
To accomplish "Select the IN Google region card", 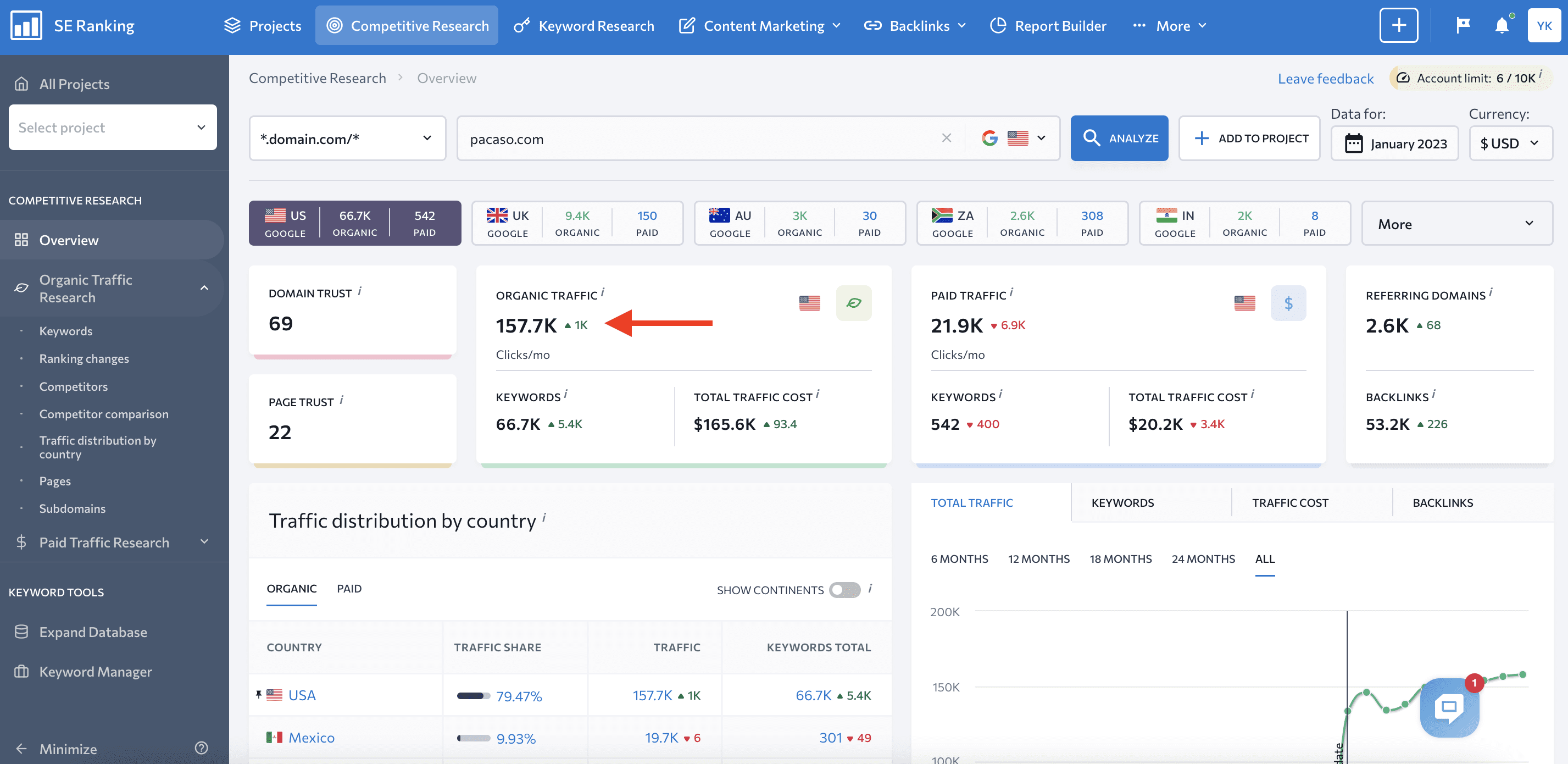I will click(1245, 223).
